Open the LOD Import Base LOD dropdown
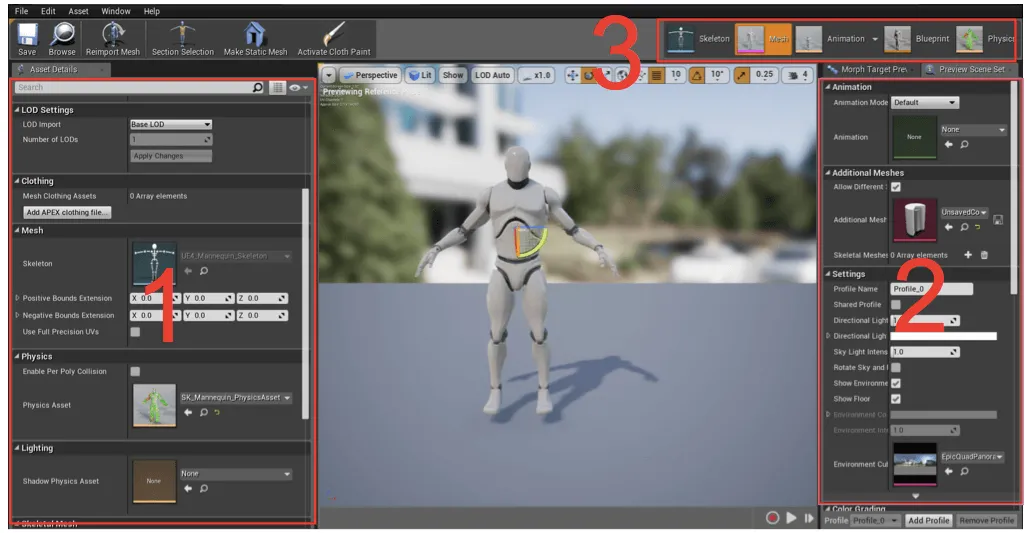 pyautogui.click(x=171, y=124)
